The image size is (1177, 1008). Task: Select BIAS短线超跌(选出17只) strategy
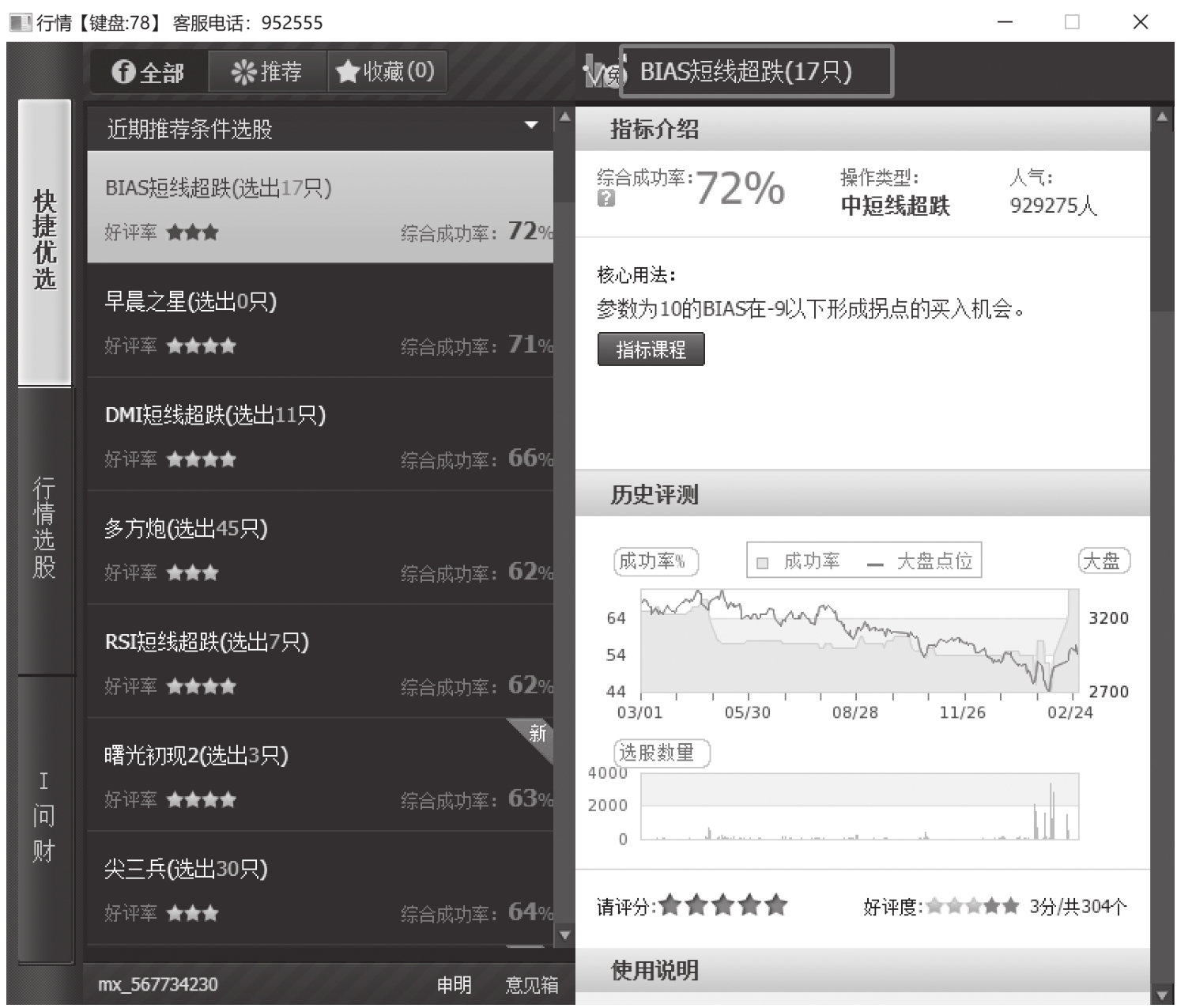click(320, 207)
